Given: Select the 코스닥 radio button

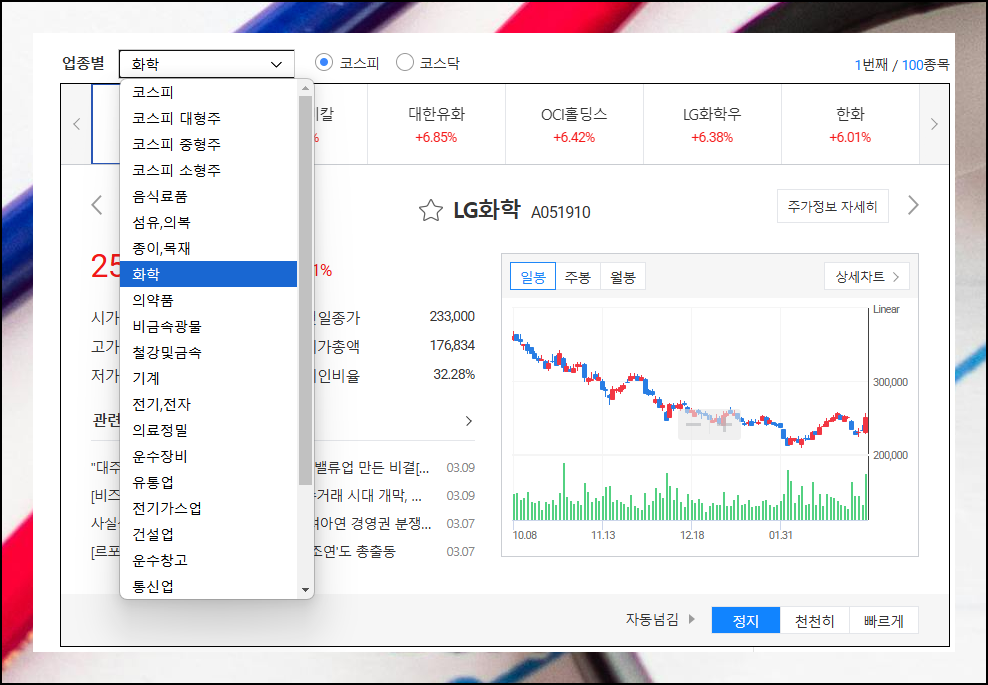Looking at the screenshot, I should pos(405,62).
